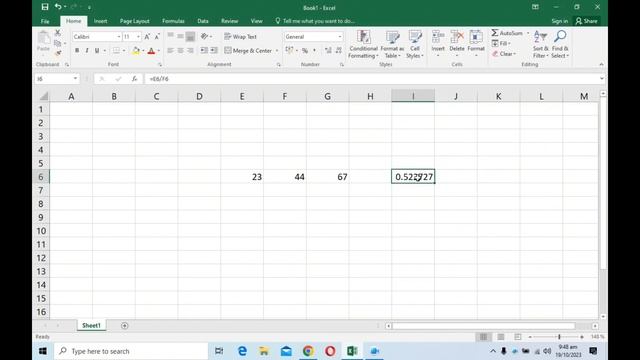Open Cell Styles gallery
The height and width of the screenshot is (360, 640).
coord(415,44)
